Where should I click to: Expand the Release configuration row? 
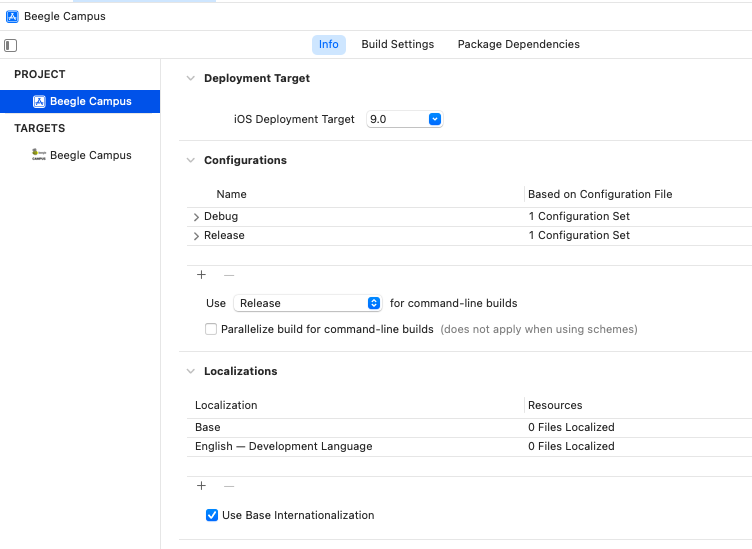tap(196, 236)
